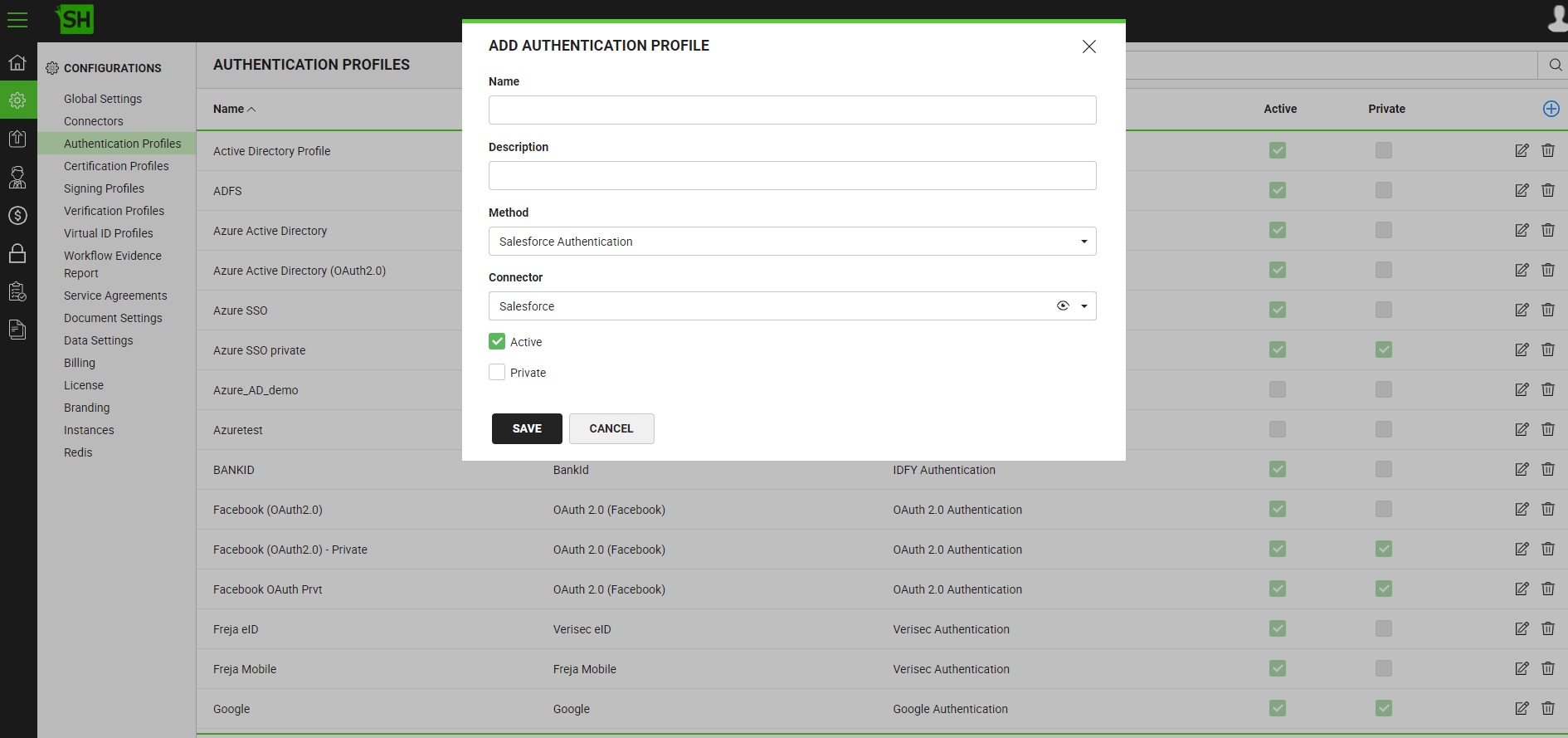Delete the Google profile

tap(1548, 708)
